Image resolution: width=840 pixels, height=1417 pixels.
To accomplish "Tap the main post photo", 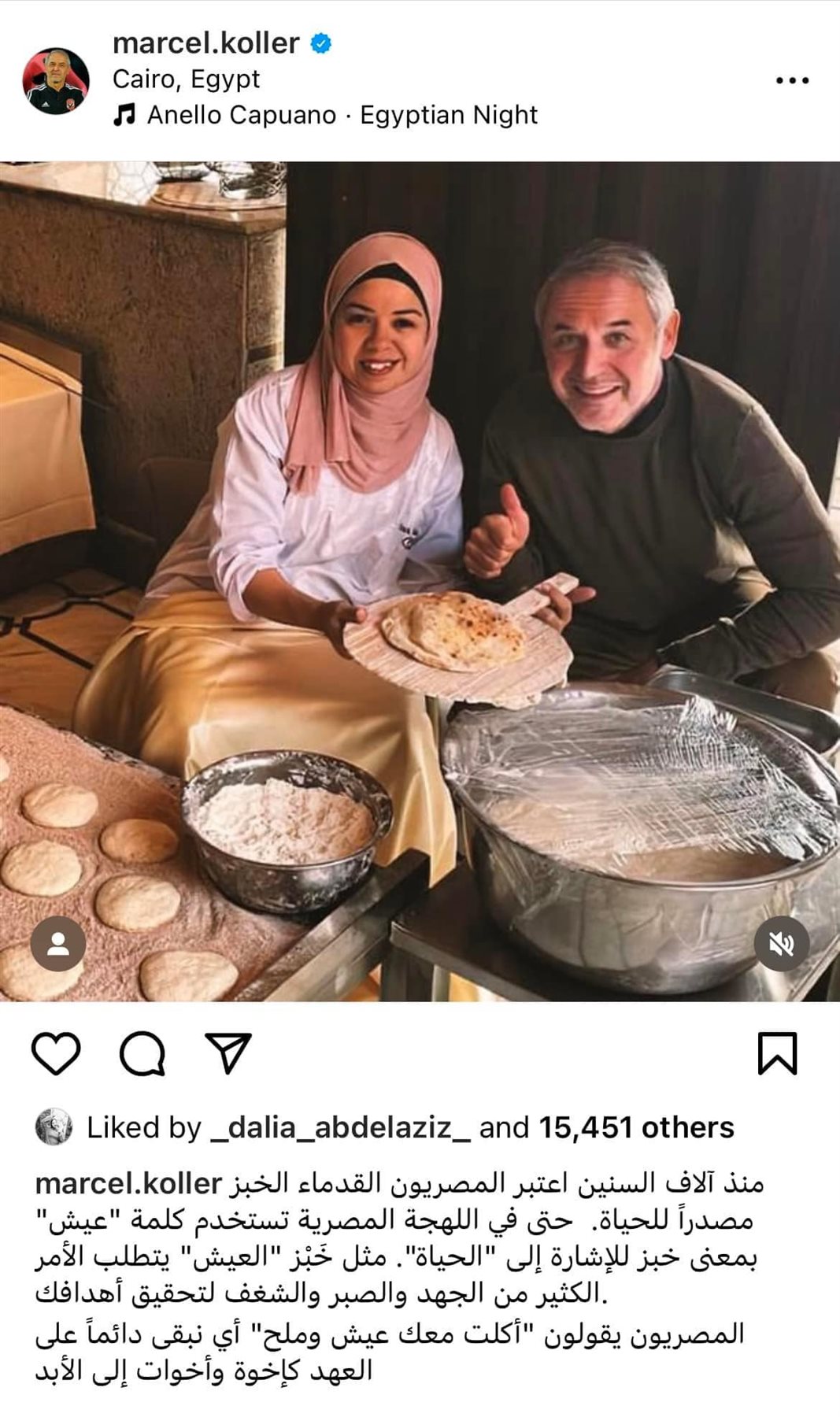I will click(x=420, y=581).
